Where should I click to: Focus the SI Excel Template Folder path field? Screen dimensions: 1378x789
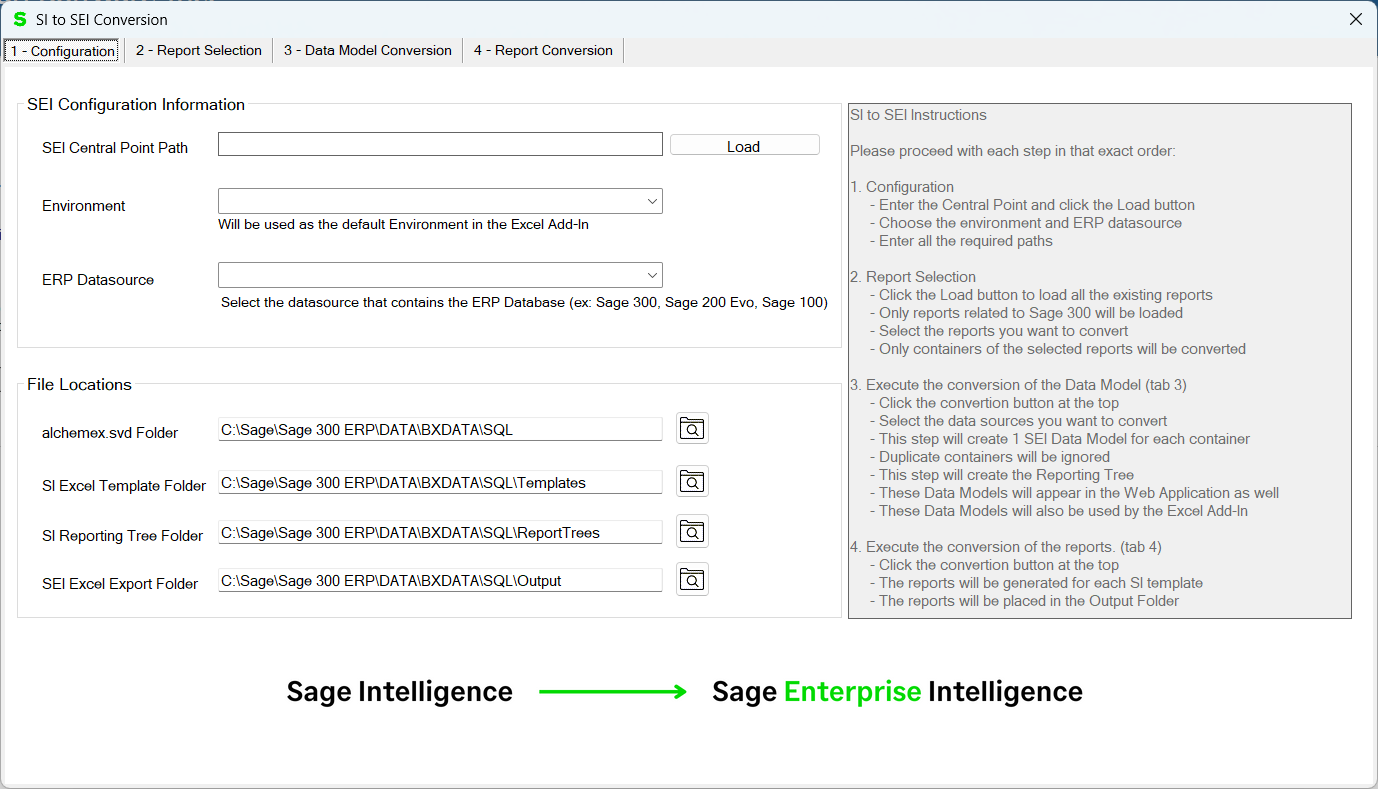[440, 482]
